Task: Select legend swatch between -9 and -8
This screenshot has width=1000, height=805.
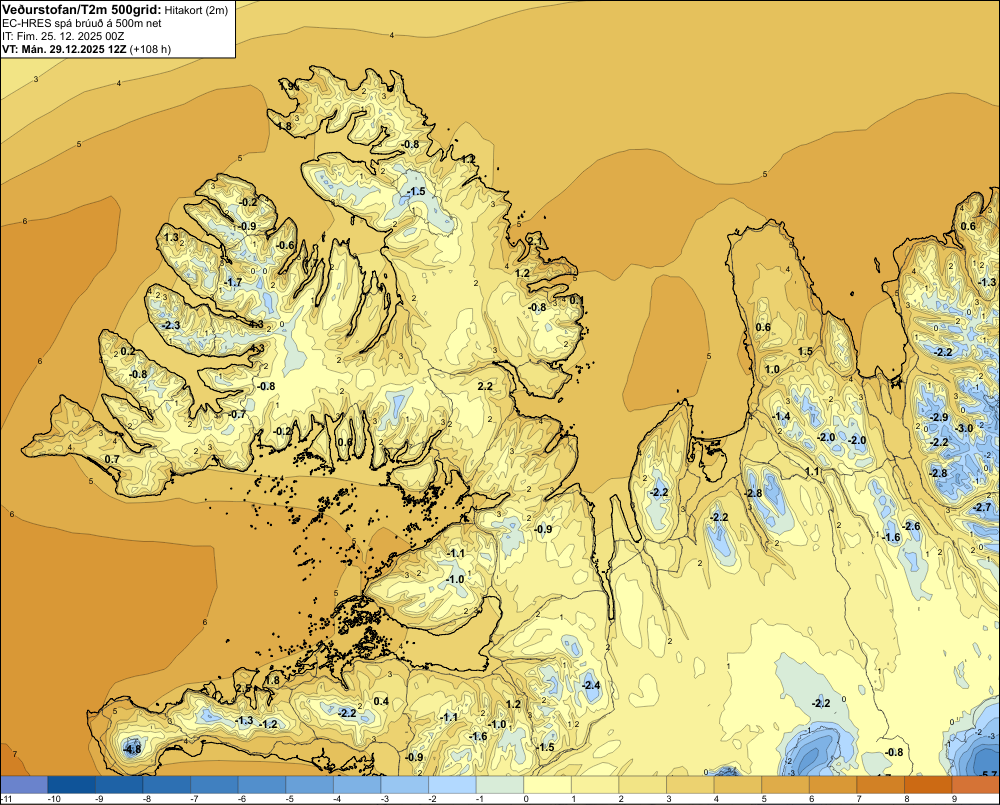Action: pos(119,785)
